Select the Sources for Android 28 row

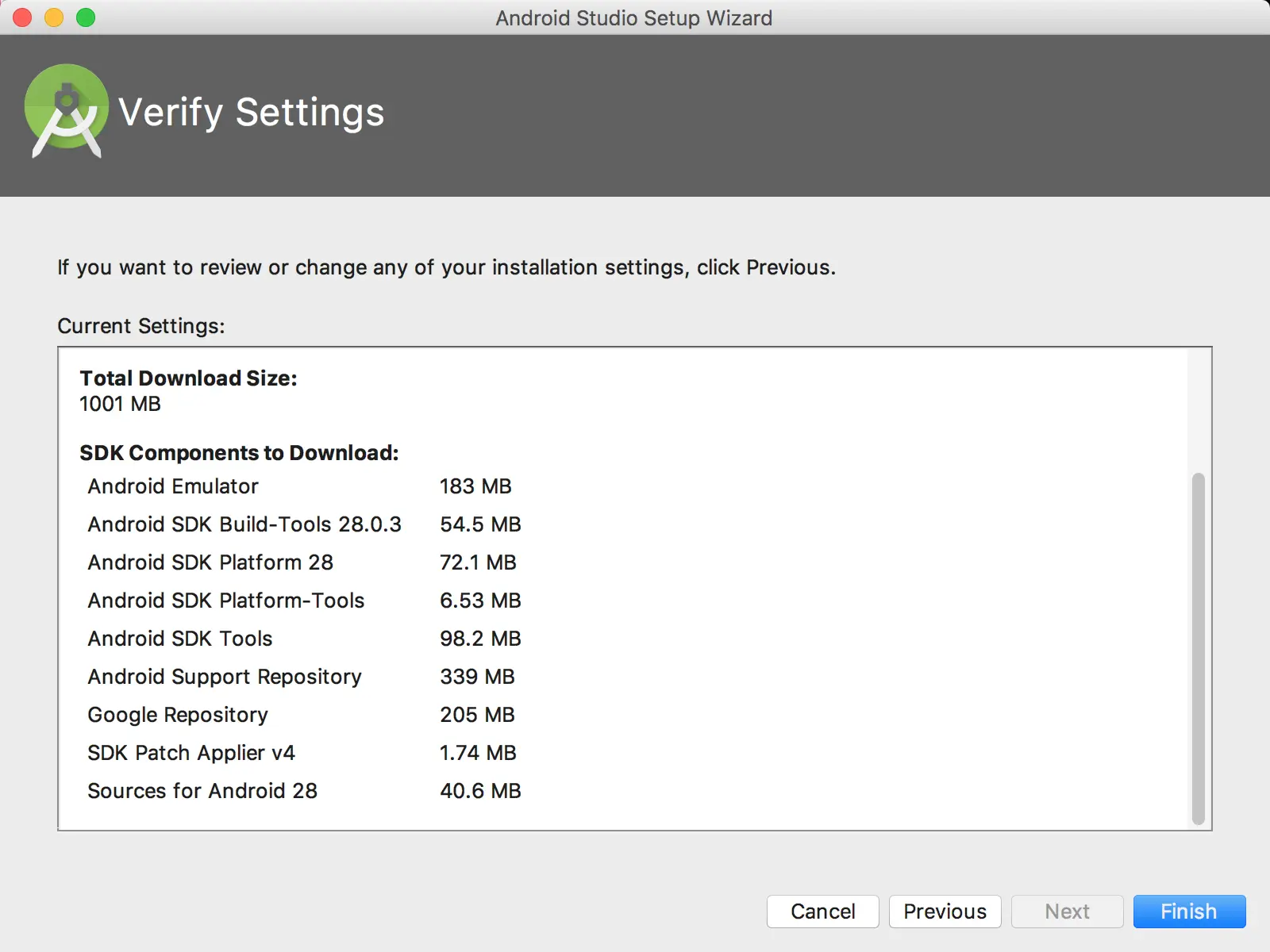(x=202, y=791)
